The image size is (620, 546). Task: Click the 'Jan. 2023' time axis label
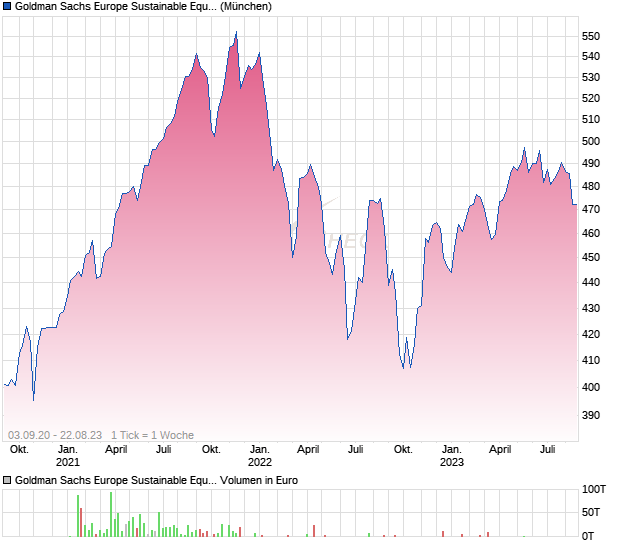[x=452, y=456]
